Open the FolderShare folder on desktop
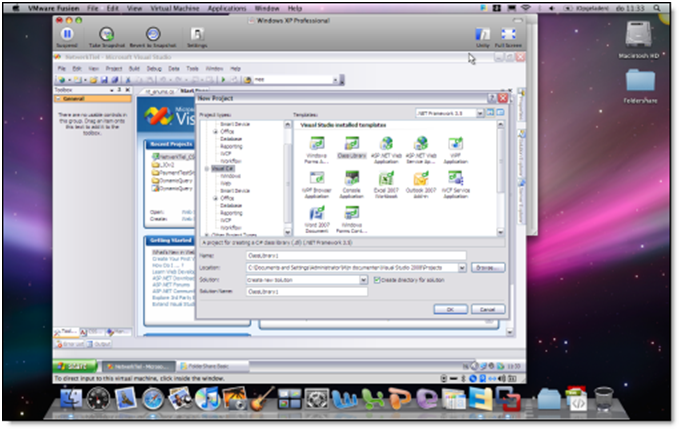Screen dimensions: 681x431 (640, 87)
